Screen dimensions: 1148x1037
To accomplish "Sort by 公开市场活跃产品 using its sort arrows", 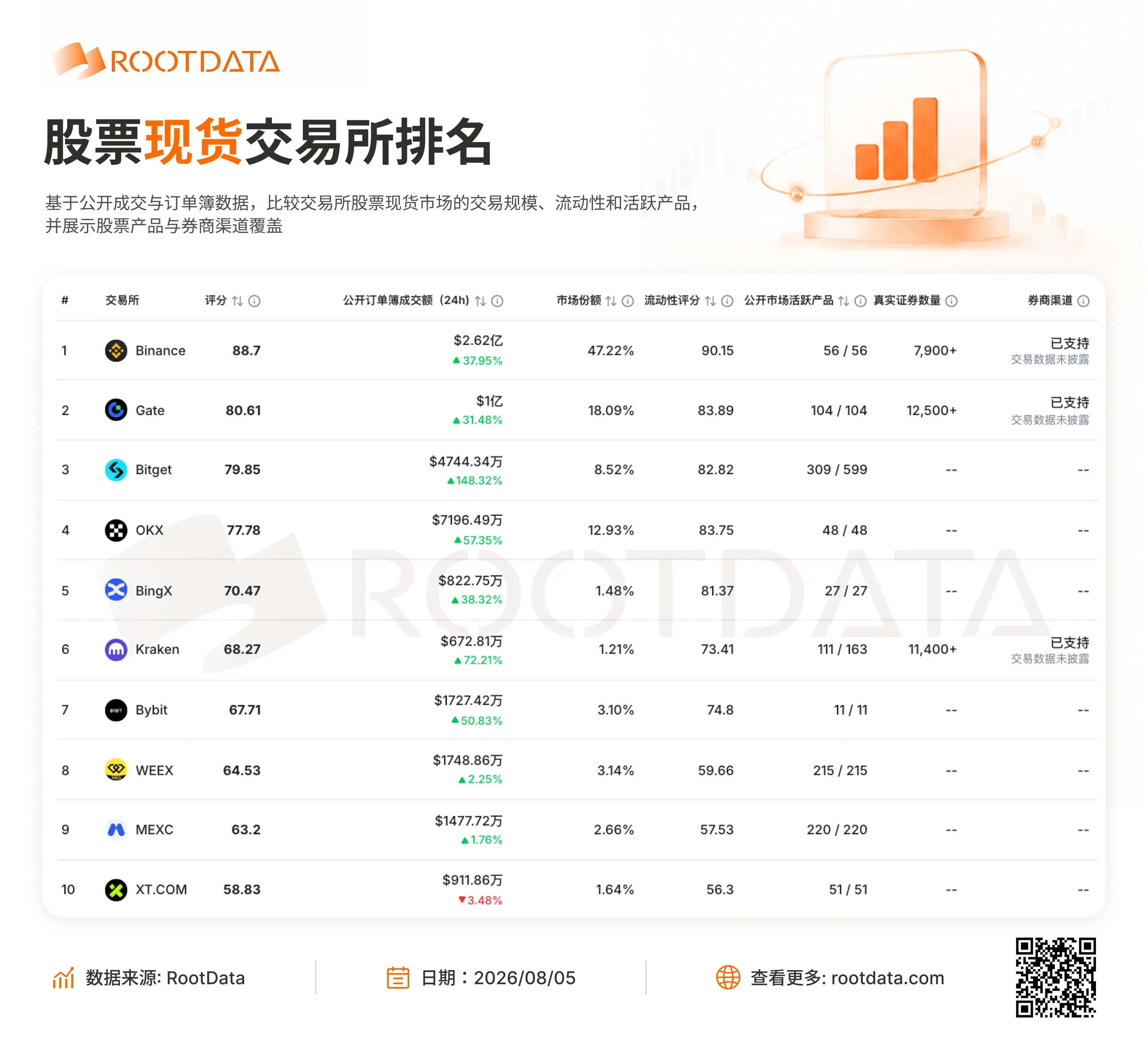I will [x=843, y=301].
